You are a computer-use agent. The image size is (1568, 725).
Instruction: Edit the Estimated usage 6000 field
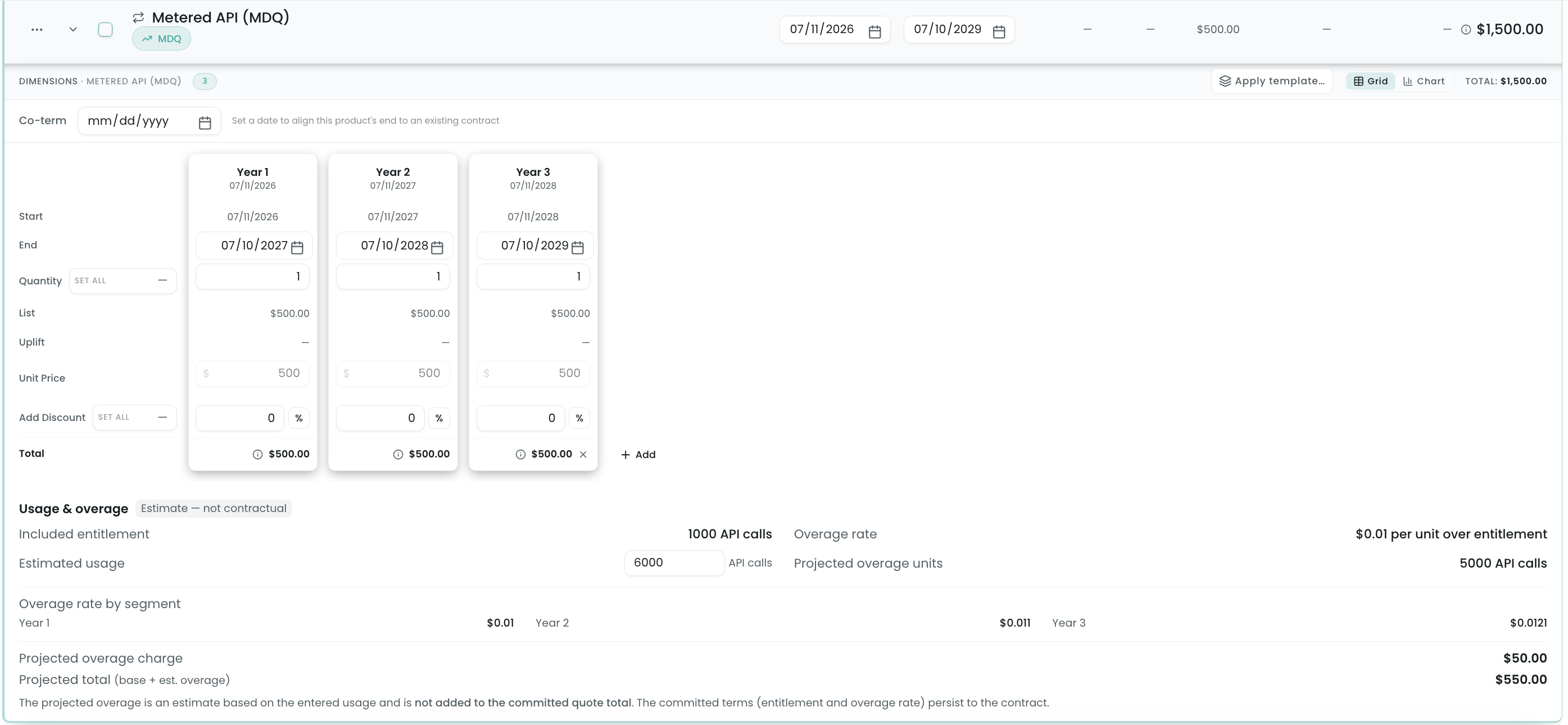(674, 563)
